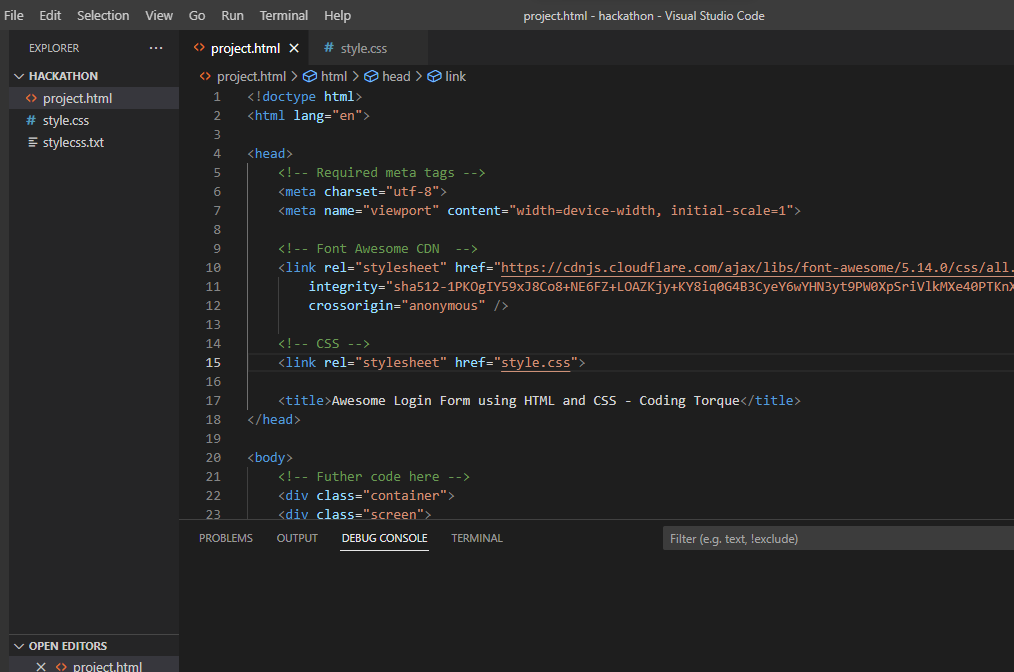Focus the debug console Filter input field
The height and width of the screenshot is (672, 1014).
(x=838, y=538)
